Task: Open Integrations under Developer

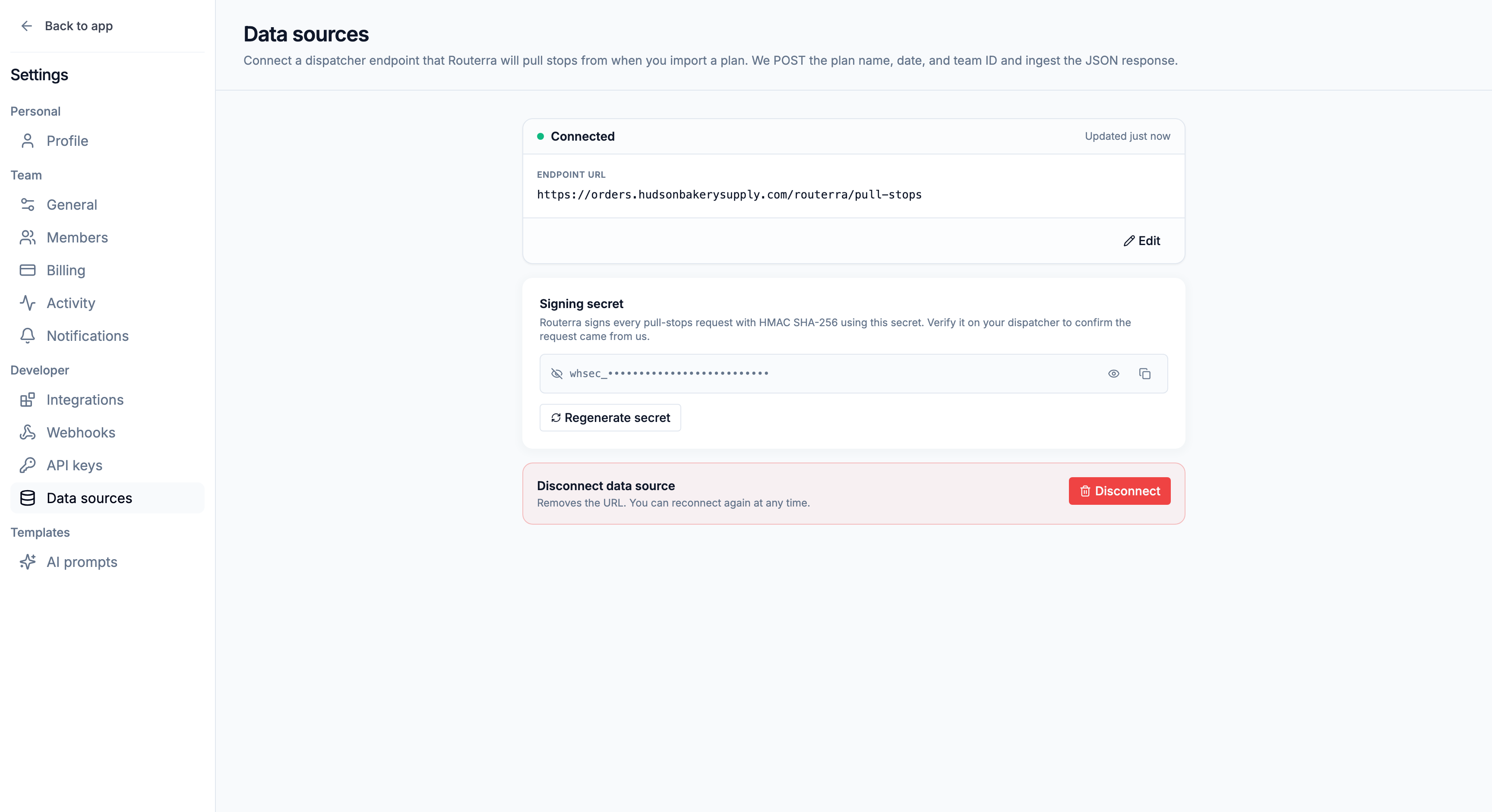Action: [x=107, y=400]
